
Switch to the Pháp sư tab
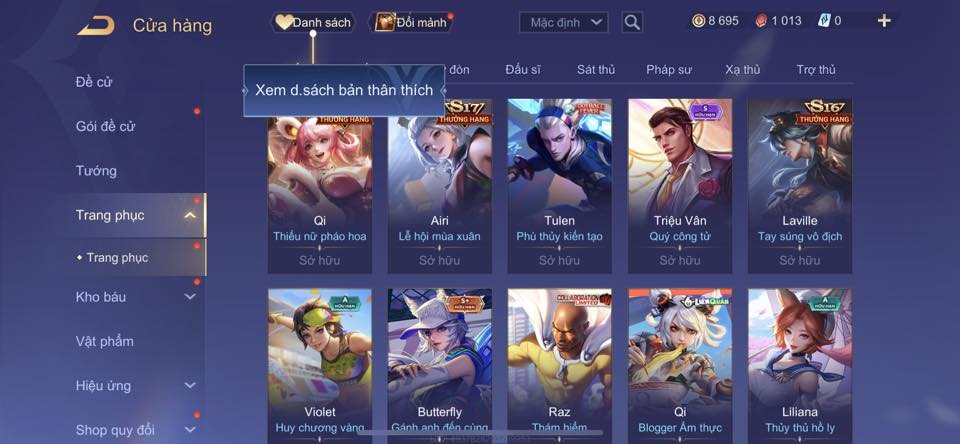coord(669,70)
